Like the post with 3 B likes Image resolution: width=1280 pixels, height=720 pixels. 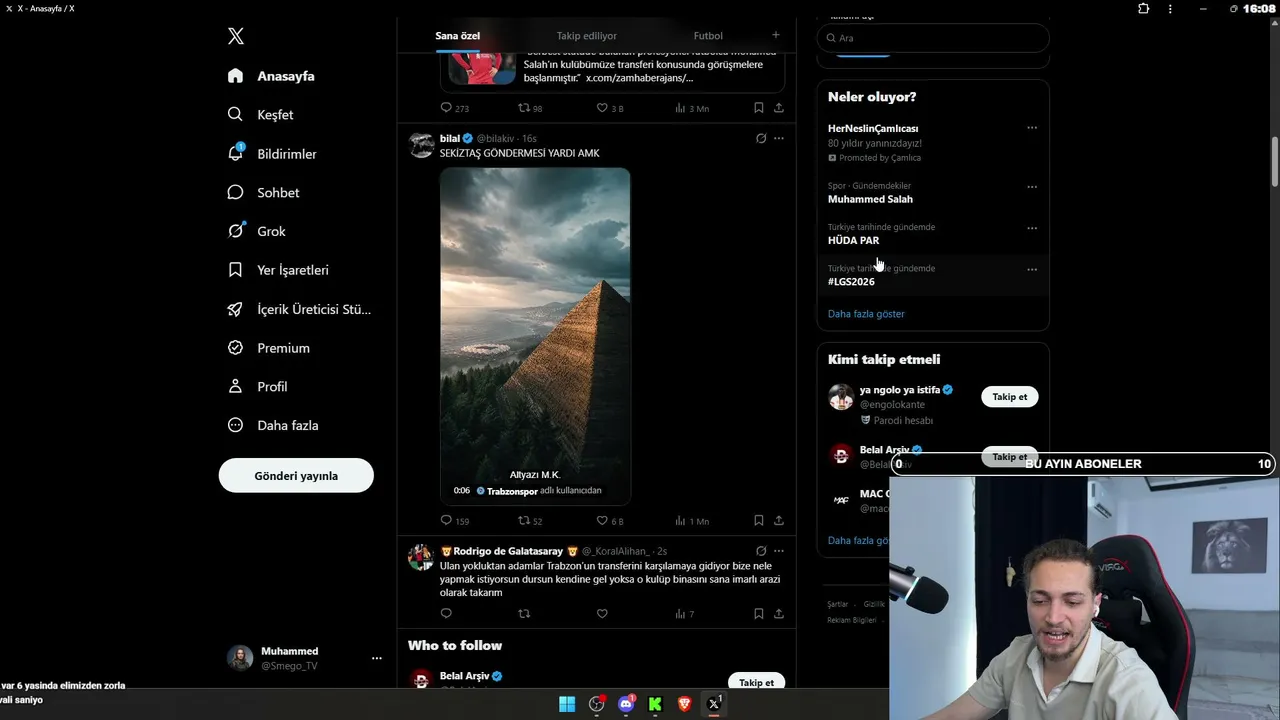(610, 108)
